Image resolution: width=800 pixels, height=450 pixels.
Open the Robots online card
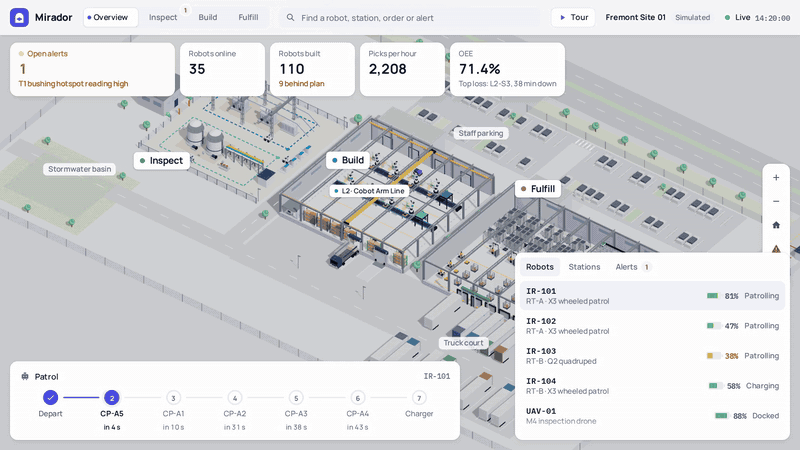point(222,69)
